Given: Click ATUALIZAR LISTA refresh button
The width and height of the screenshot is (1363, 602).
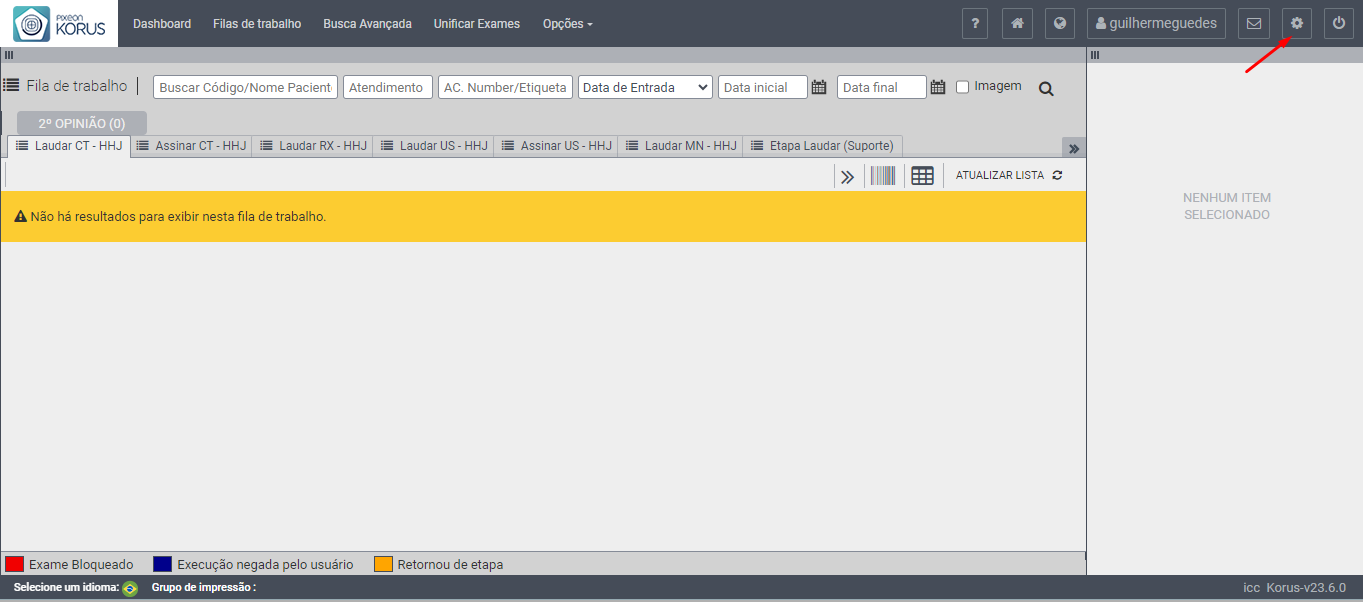Looking at the screenshot, I should pos(1009,175).
